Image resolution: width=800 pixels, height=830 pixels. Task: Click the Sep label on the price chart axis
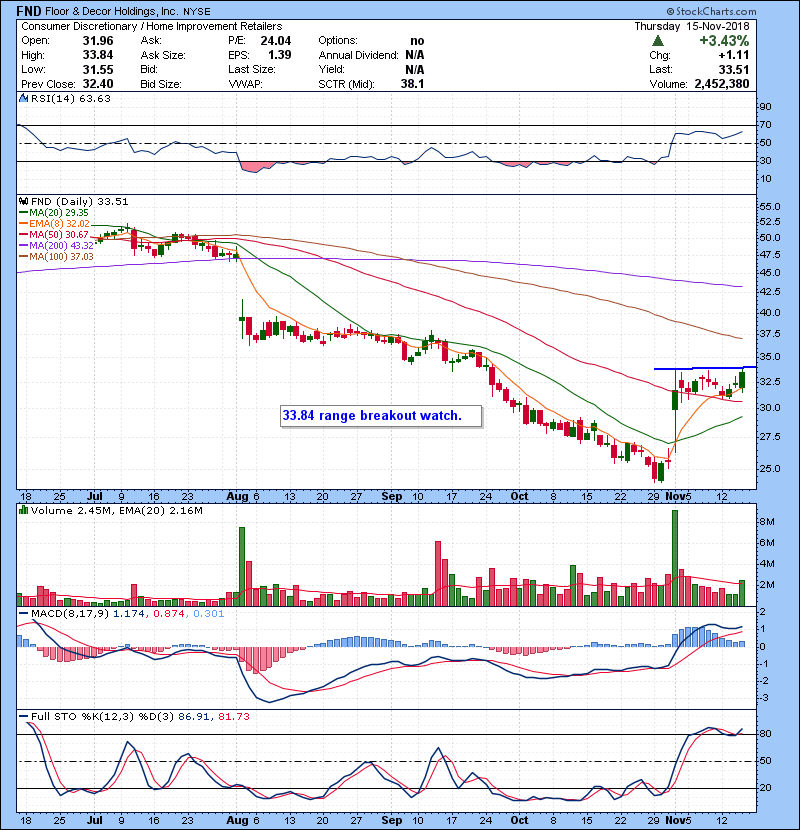pyautogui.click(x=391, y=497)
